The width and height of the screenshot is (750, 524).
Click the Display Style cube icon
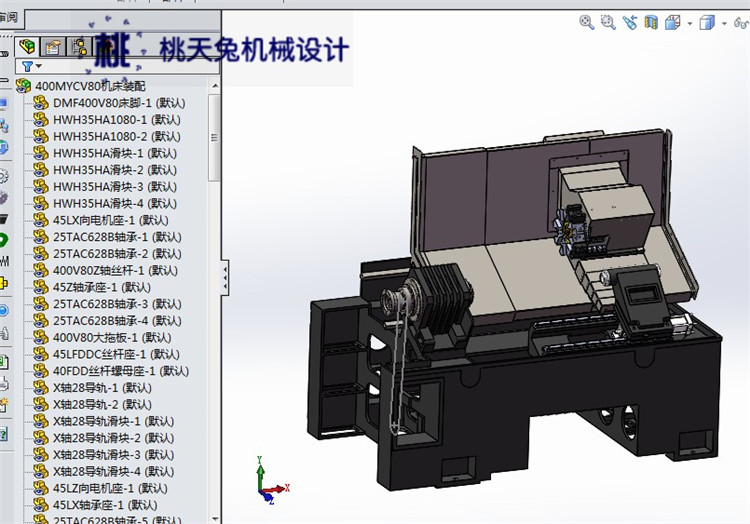coord(706,22)
